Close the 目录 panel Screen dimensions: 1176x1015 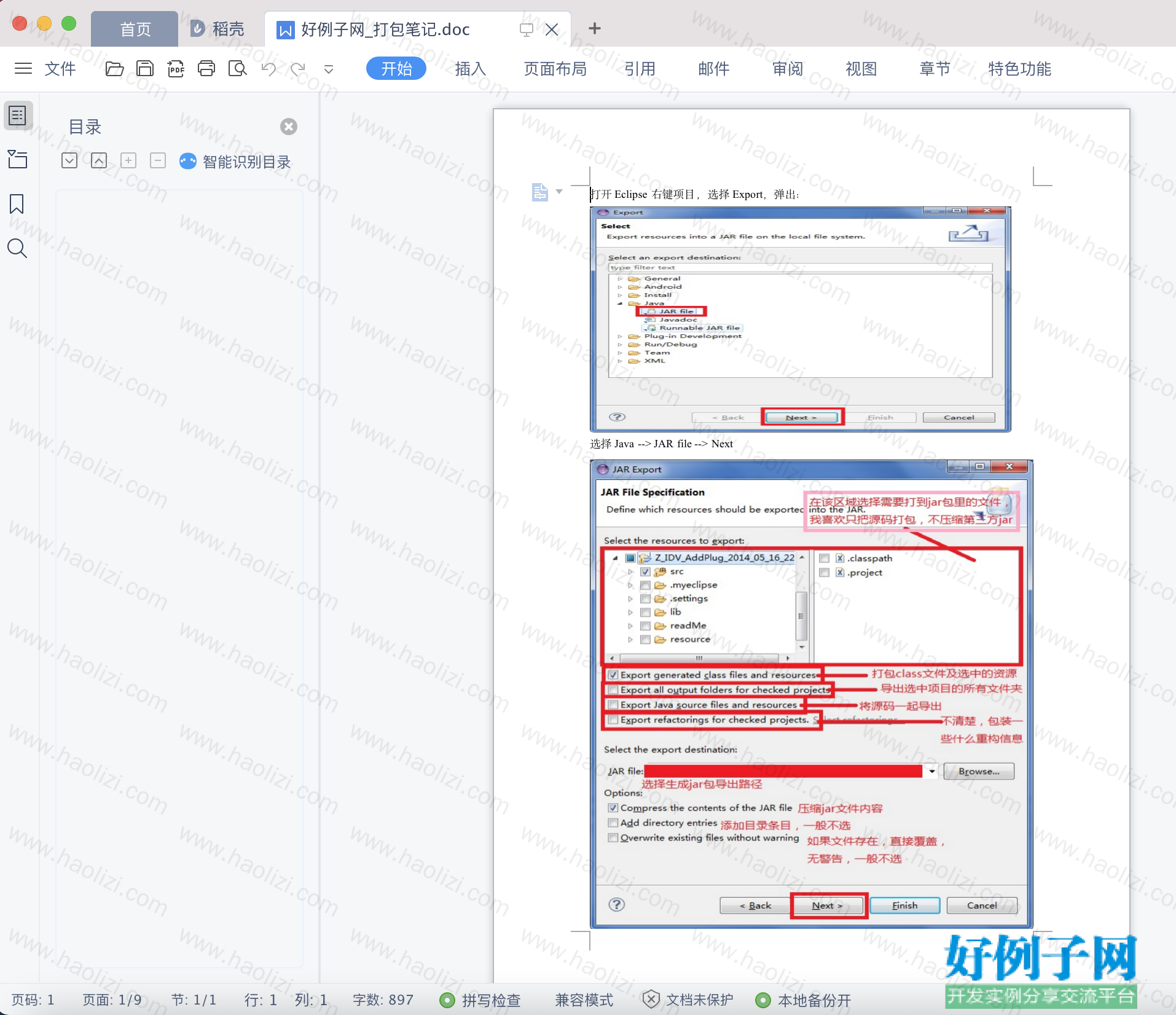point(289,127)
